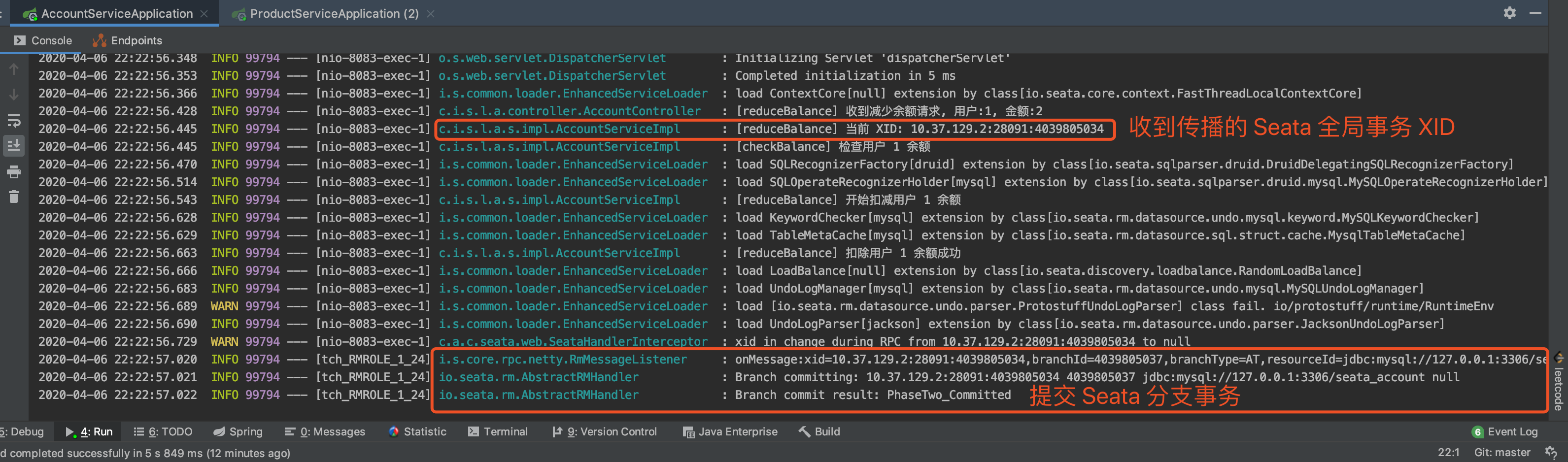This screenshot has width=1568, height=462.
Task: Clear console with the trash icon
Action: [x=13, y=197]
